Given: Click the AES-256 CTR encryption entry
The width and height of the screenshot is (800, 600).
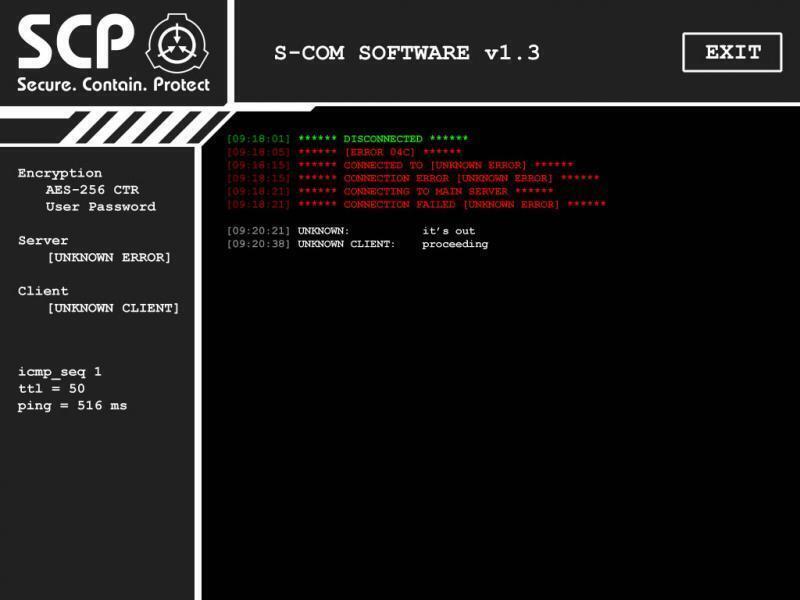Looking at the screenshot, I should (92, 190).
